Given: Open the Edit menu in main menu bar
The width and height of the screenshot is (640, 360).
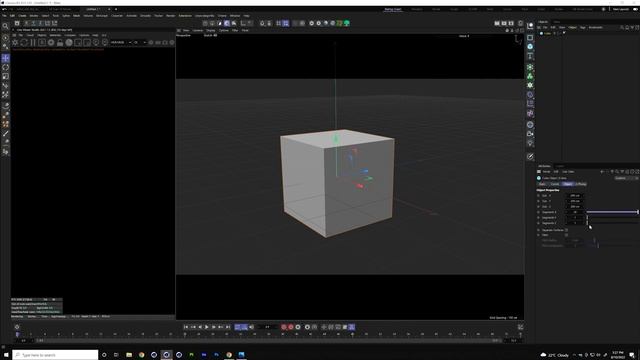Looking at the screenshot, I should [12, 16].
